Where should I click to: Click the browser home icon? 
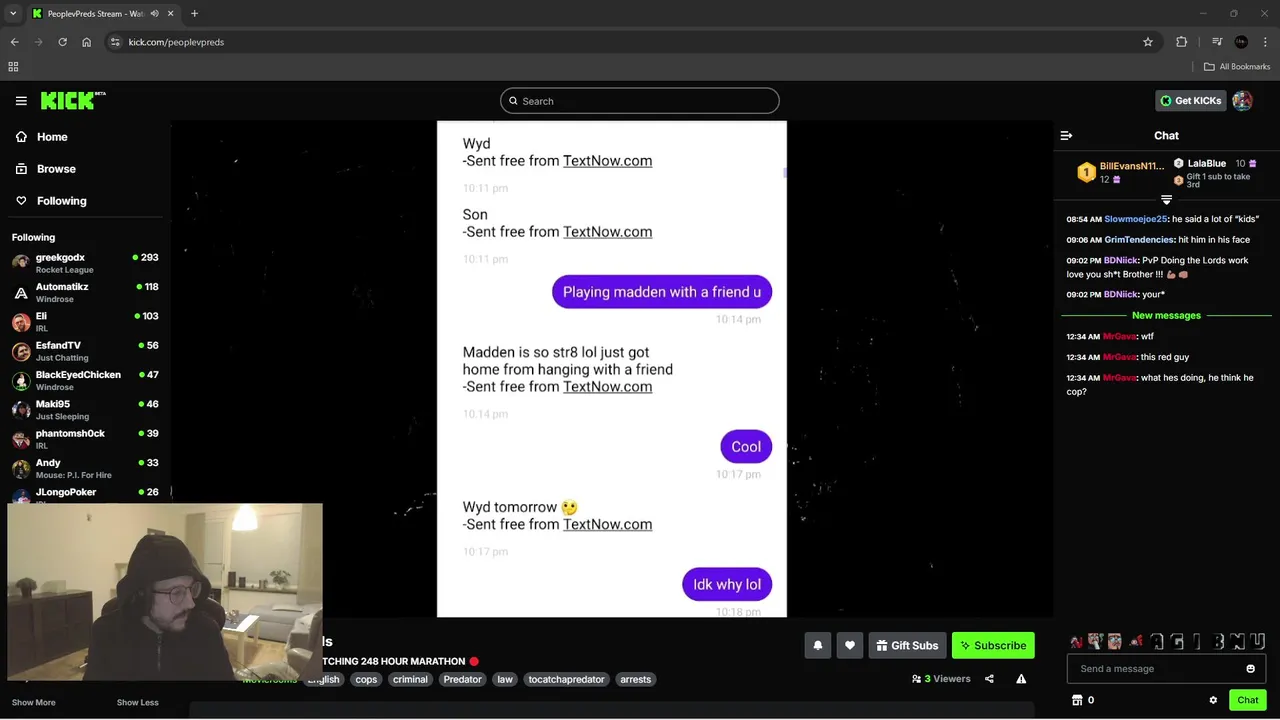[x=86, y=42]
